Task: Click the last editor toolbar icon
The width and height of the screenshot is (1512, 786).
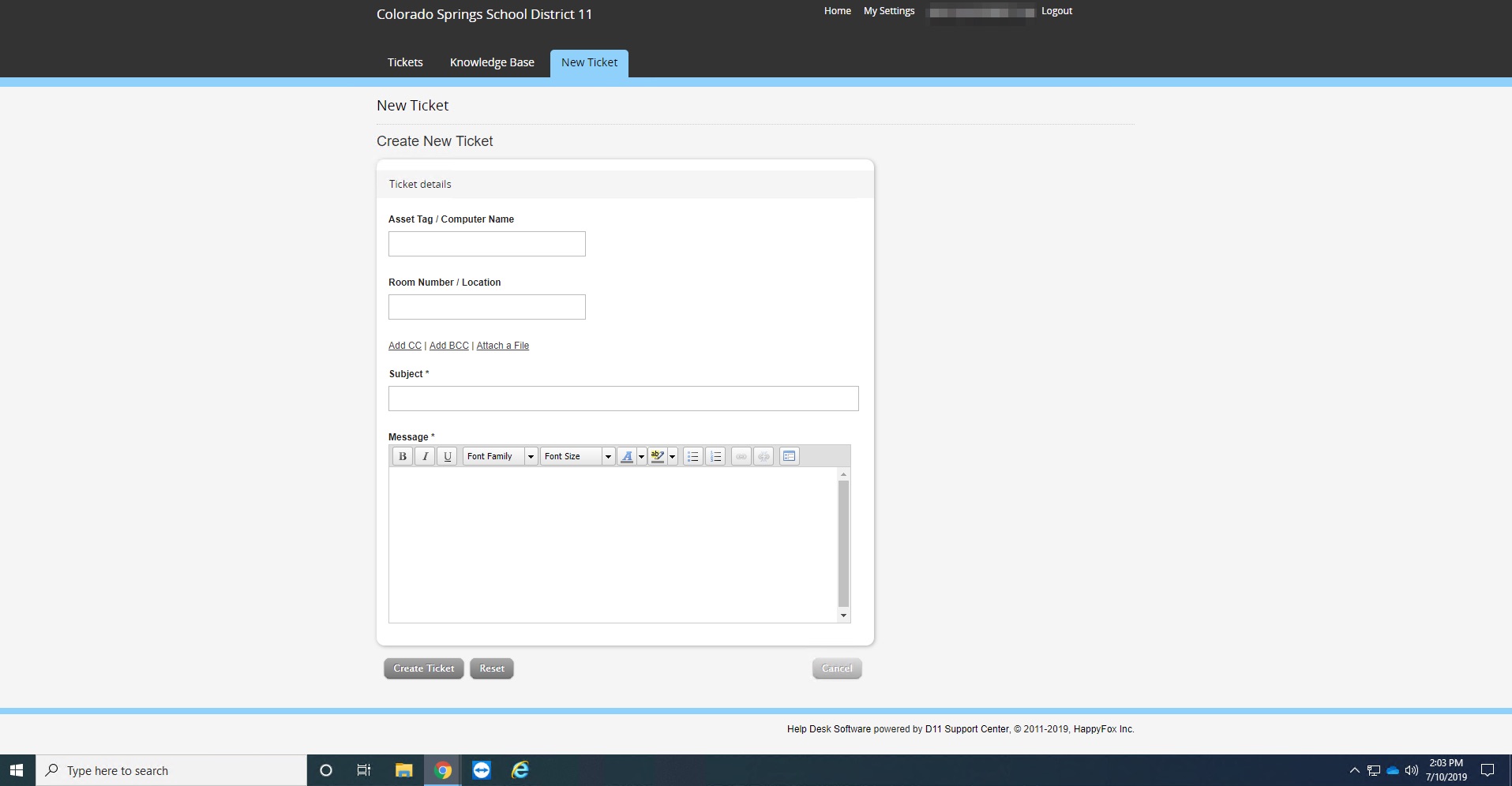Action: tap(789, 456)
